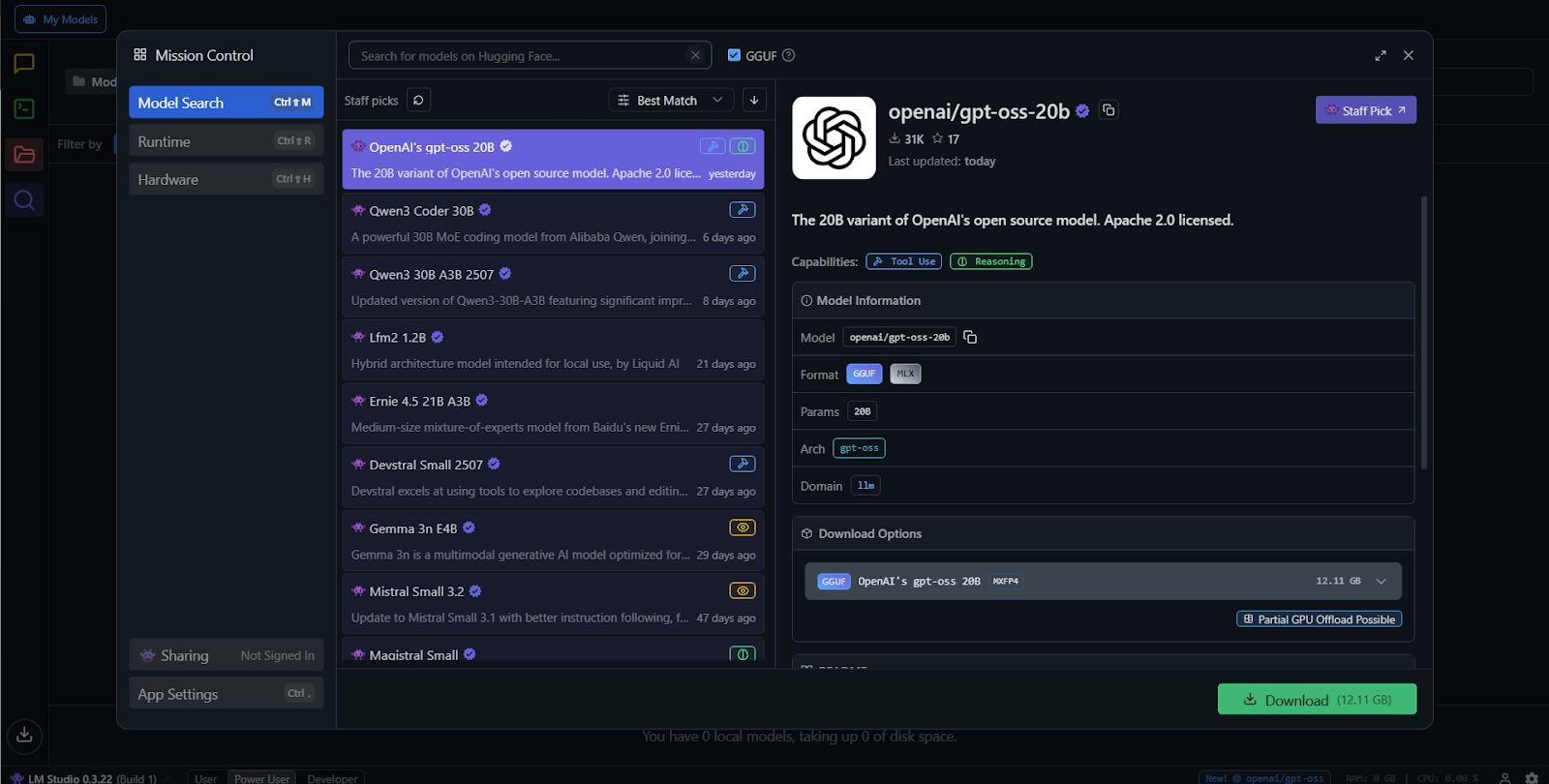This screenshot has width=1549, height=784.
Task: Click the reasoning icon on OpenAI's gpt-oss 20B row
Action: [x=743, y=146]
